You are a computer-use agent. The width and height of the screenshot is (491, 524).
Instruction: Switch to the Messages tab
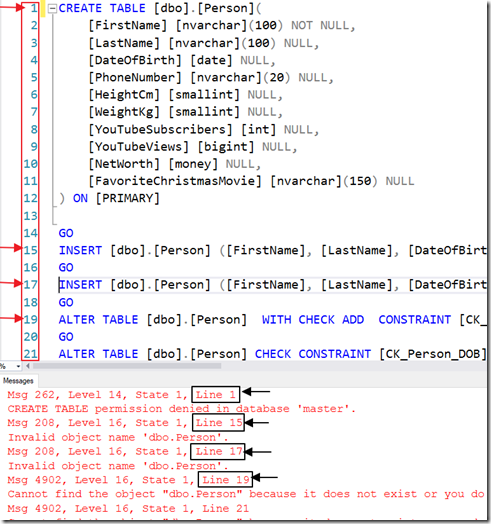click(18, 381)
